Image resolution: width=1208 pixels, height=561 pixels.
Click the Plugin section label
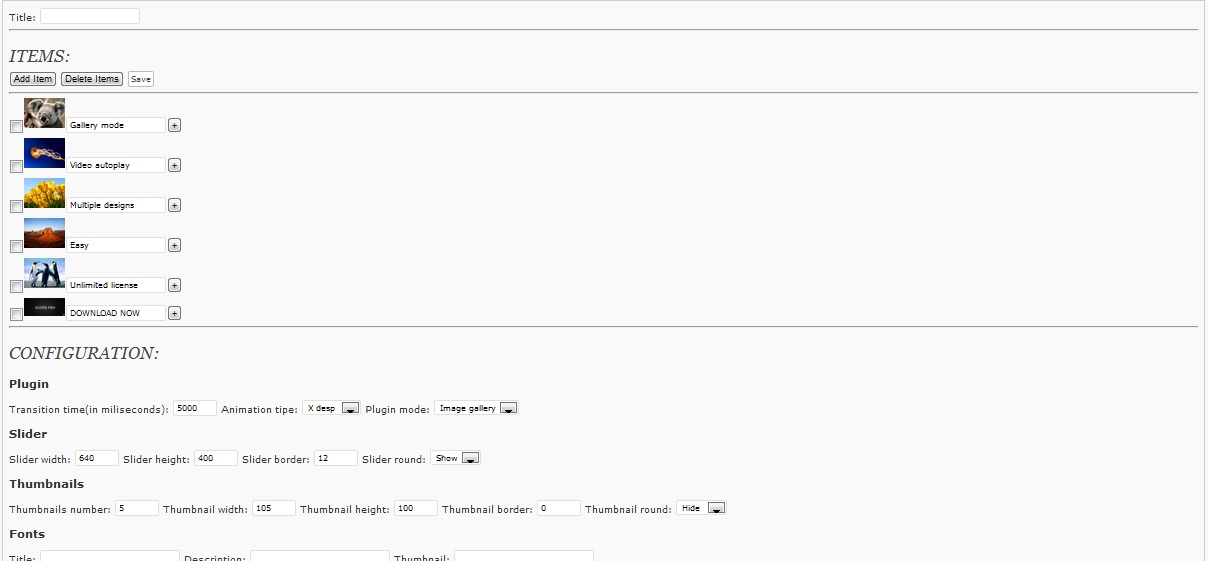[29, 384]
